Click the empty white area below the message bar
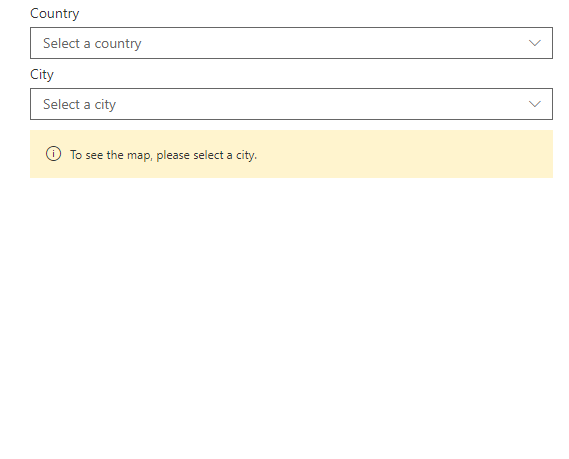Image resolution: width=569 pixels, height=459 pixels. point(291,316)
